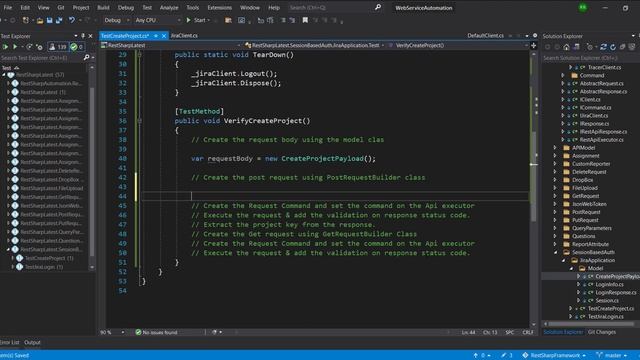Open the Git menu
This screenshot has height=360, width=640.
(x=61, y=7)
